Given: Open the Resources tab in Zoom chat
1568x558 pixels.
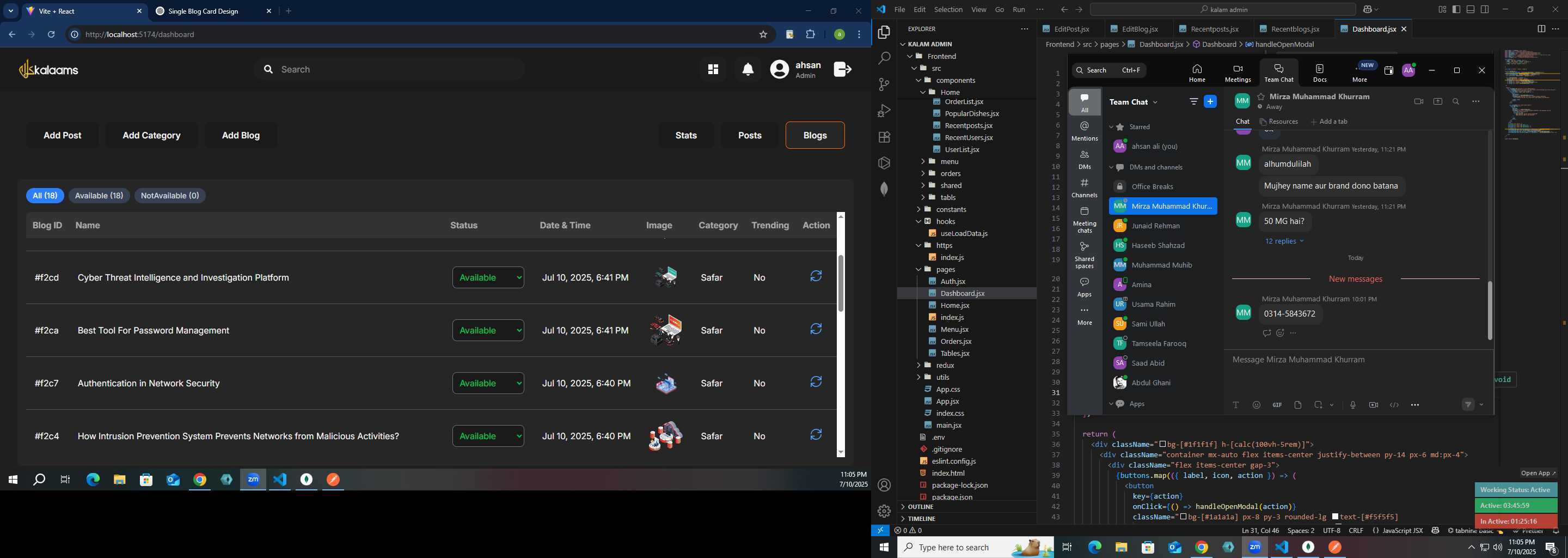Looking at the screenshot, I should pos(1278,121).
